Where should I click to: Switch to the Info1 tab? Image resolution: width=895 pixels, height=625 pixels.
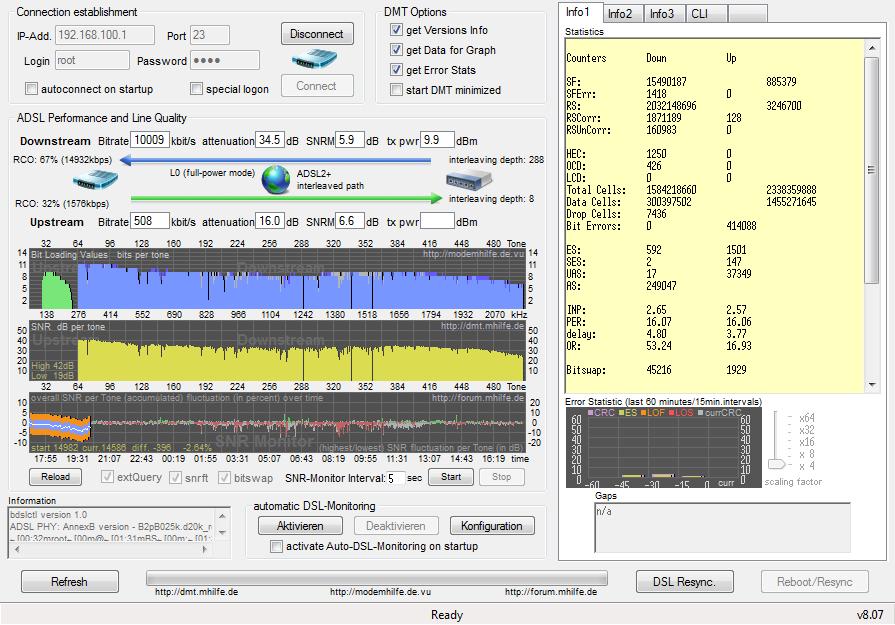[580, 13]
